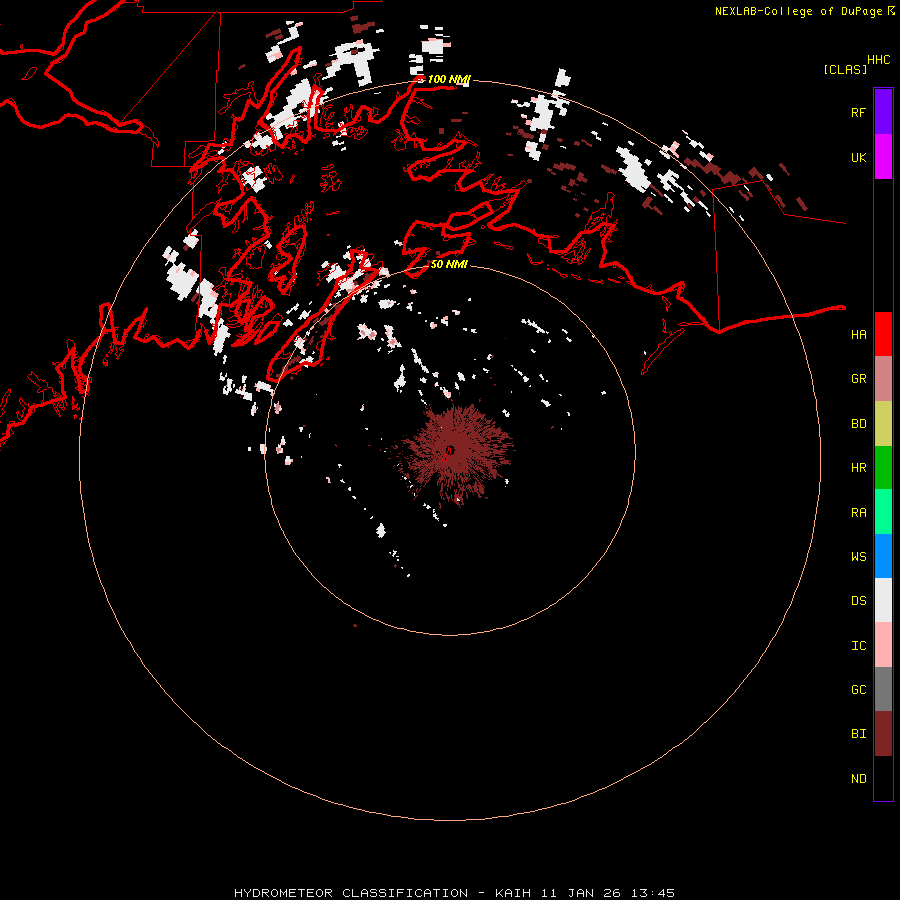Click the HR legend label
This screenshot has width=900, height=900.
[858, 468]
